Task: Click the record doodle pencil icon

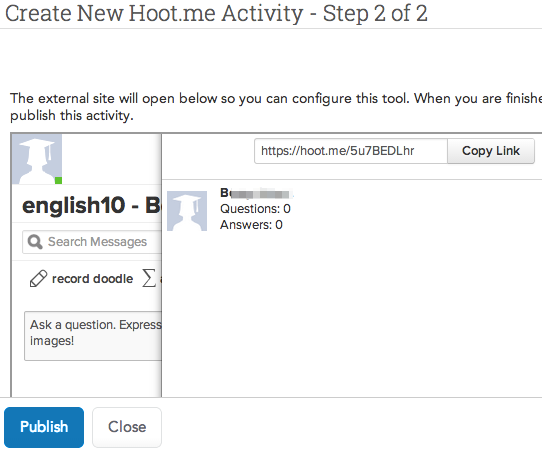Action: (38, 279)
